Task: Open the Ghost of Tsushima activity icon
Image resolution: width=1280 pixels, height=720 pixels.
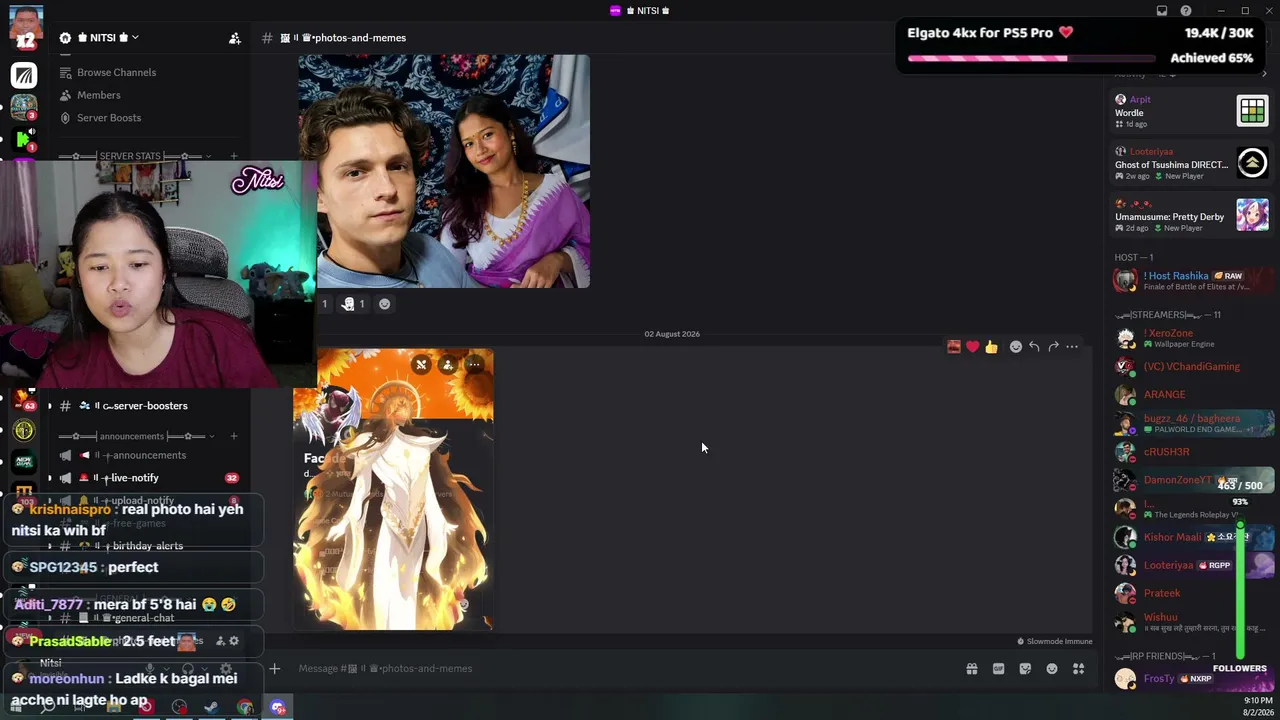Action: (1252, 163)
